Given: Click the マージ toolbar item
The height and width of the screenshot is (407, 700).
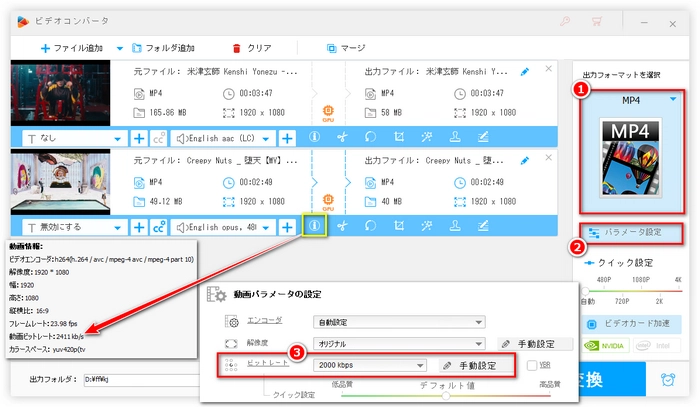Looking at the screenshot, I should click(347, 47).
